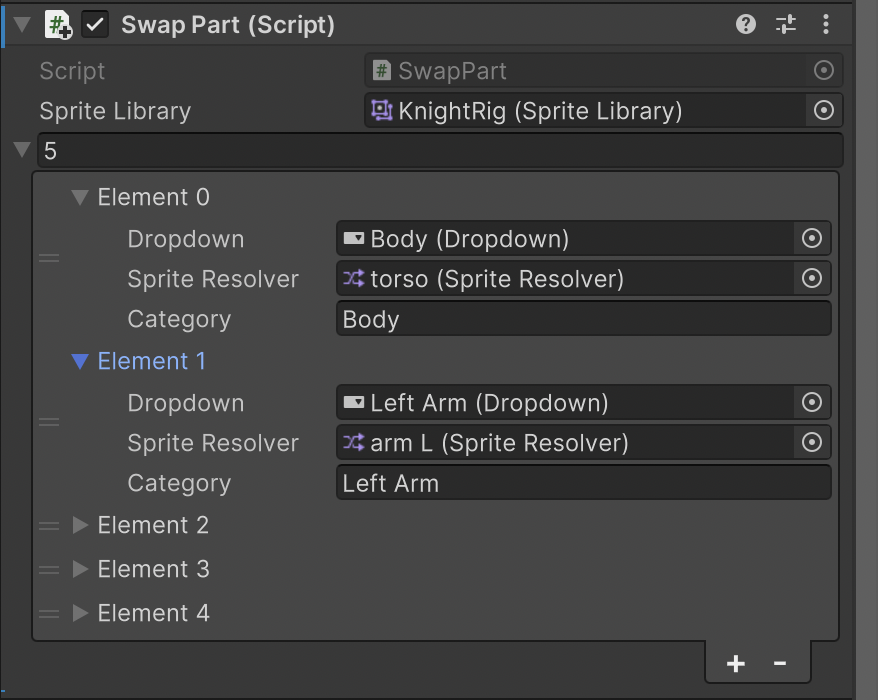Click object picker for Sprite Library field
The image size is (878, 700).
pyautogui.click(x=824, y=111)
